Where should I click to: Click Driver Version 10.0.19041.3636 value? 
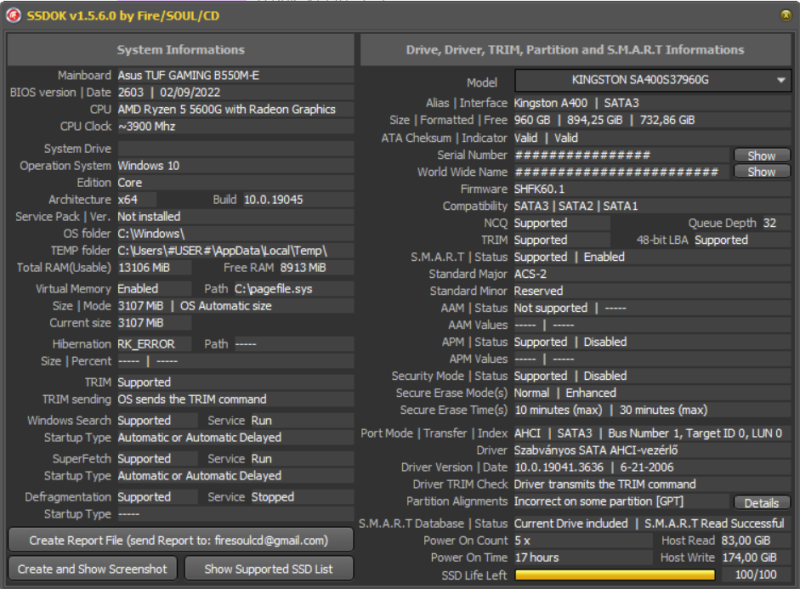click(559, 468)
